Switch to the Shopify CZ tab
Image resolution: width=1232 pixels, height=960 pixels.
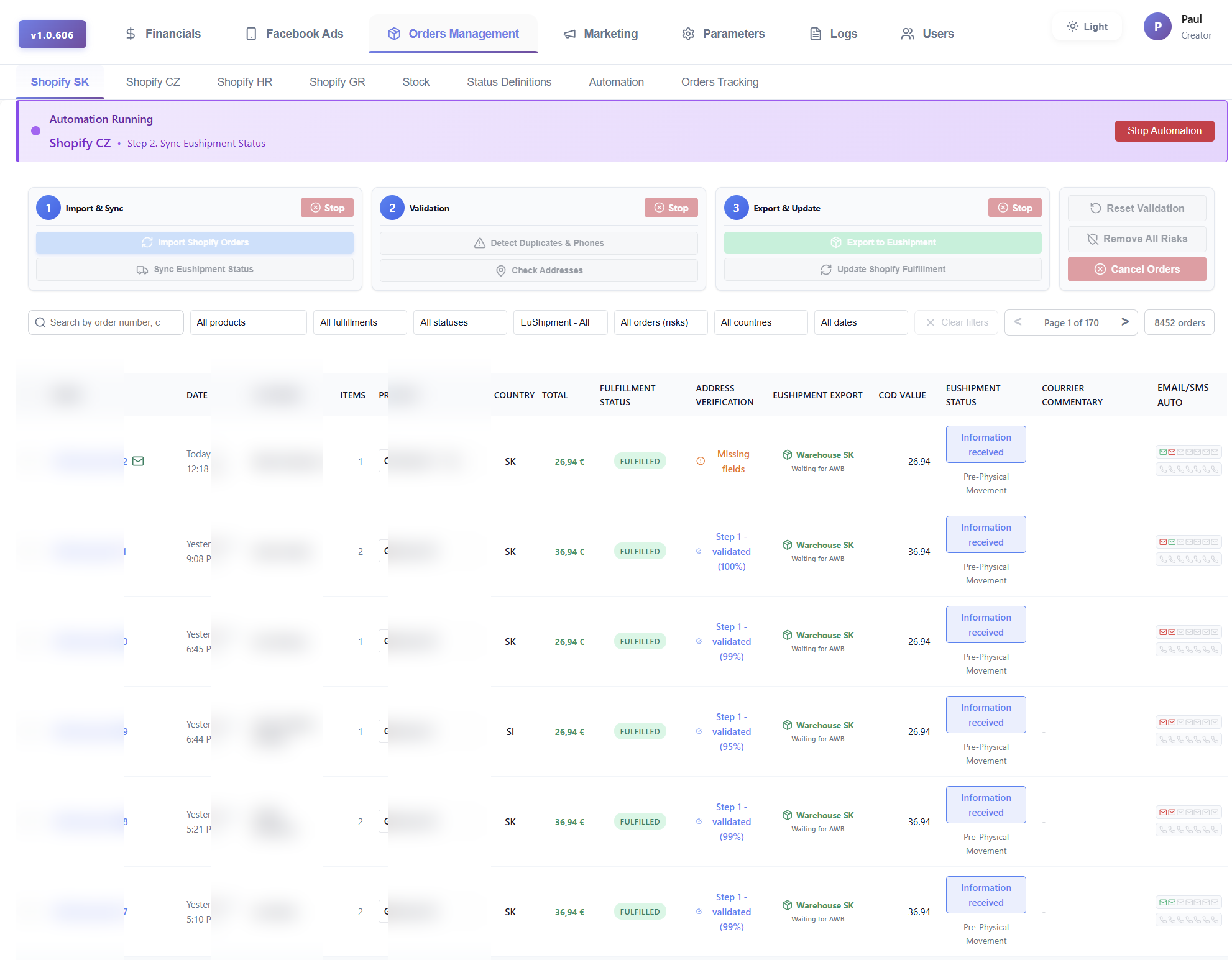152,81
